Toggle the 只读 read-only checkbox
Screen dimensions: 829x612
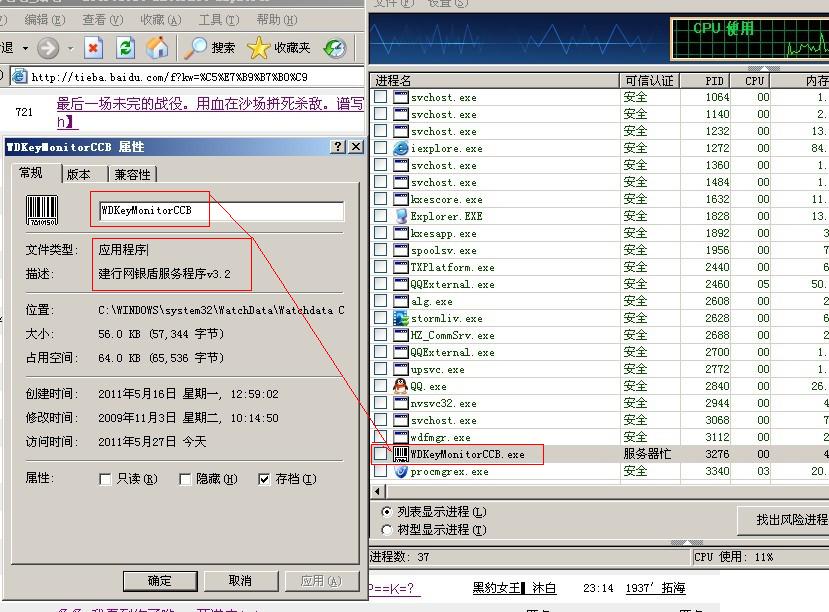tap(105, 479)
